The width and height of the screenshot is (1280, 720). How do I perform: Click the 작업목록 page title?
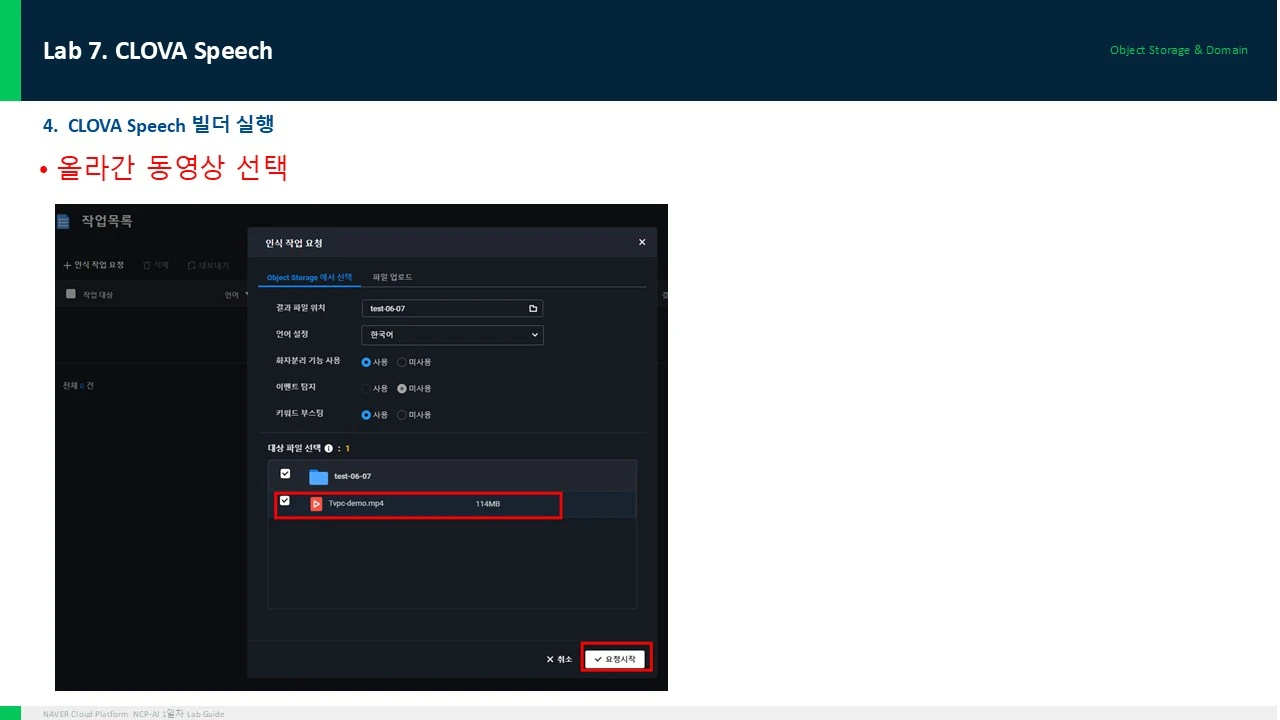point(107,221)
